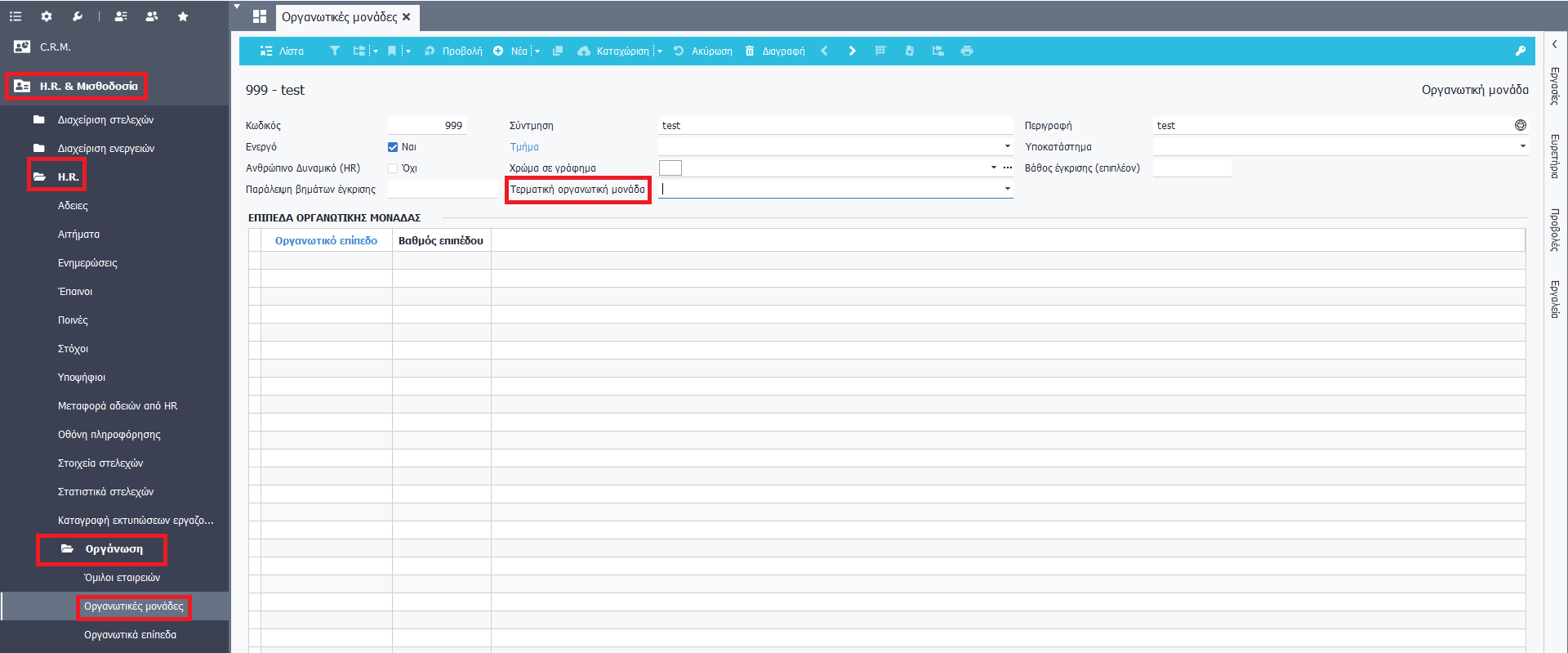Click the Χρώμα σε γράφημα color swatch
This screenshot has width=1568, height=653.
pos(670,168)
